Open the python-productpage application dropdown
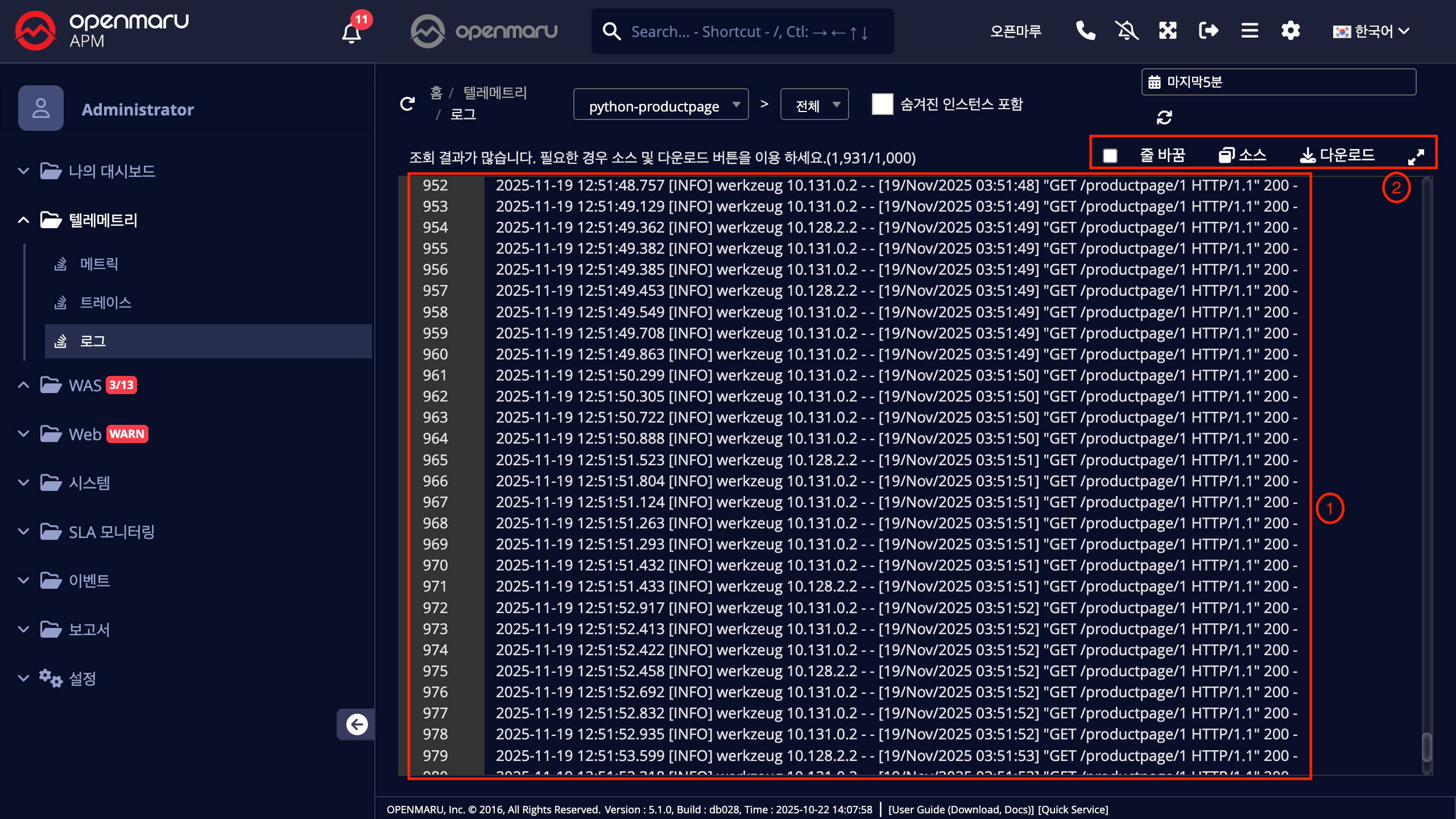 pos(661,105)
